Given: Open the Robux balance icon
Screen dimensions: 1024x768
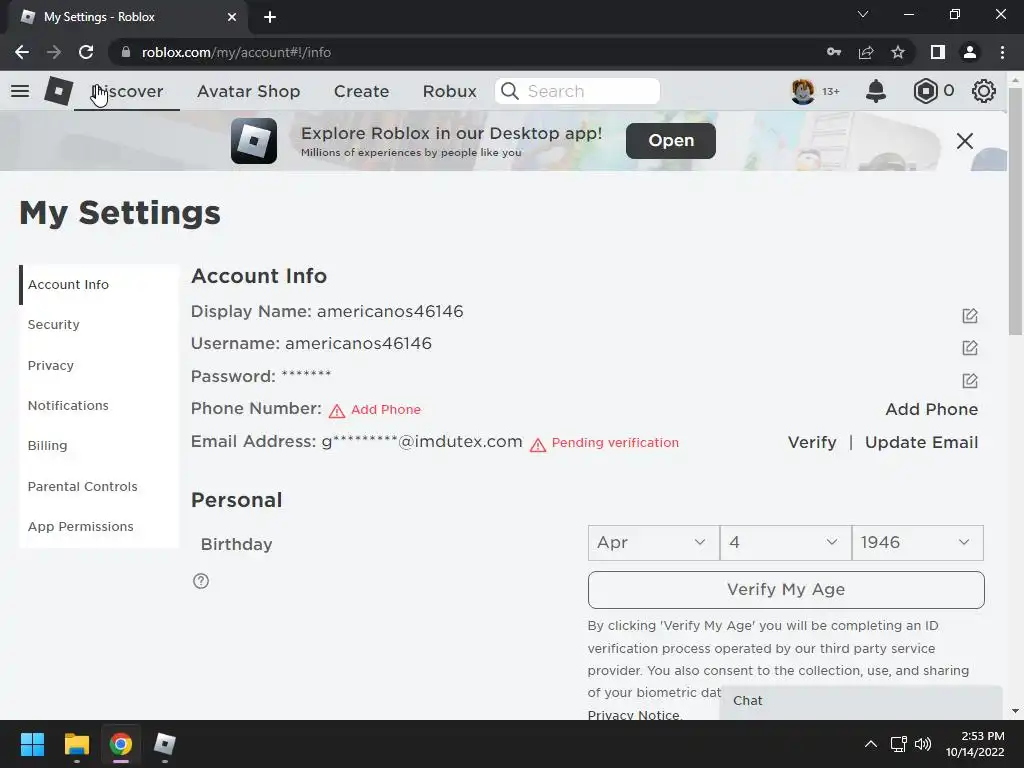Looking at the screenshot, I should click(x=925, y=91).
